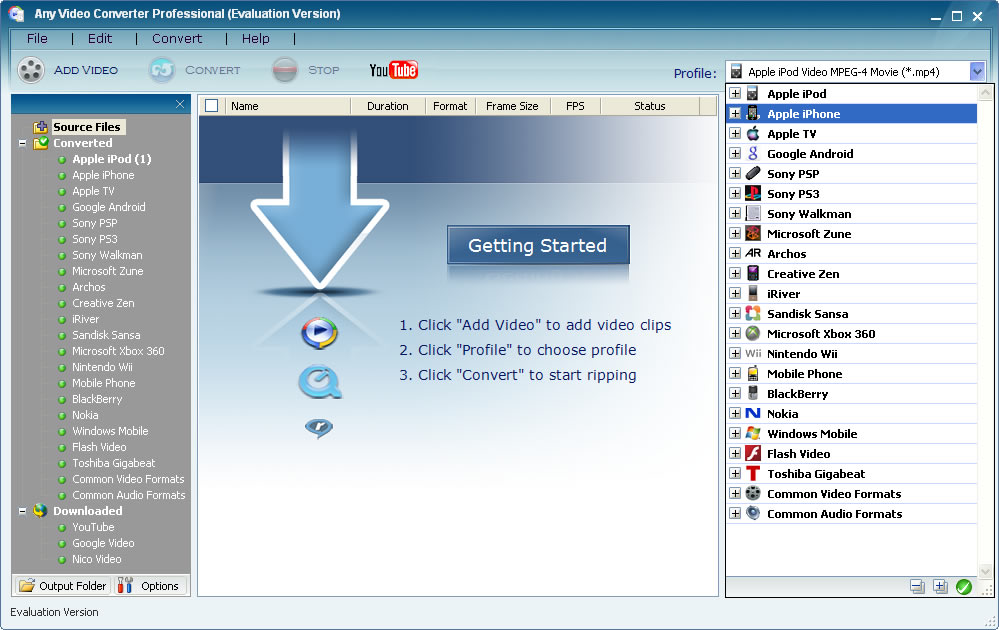
Task: Click the Getting Started button
Action: point(538,245)
